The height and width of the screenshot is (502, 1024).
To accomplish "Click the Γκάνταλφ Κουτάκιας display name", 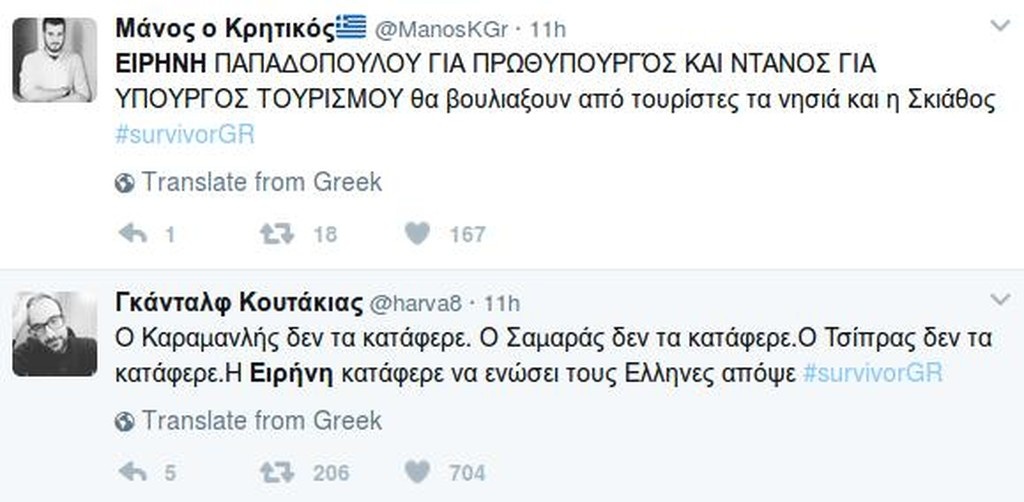I will [238, 300].
